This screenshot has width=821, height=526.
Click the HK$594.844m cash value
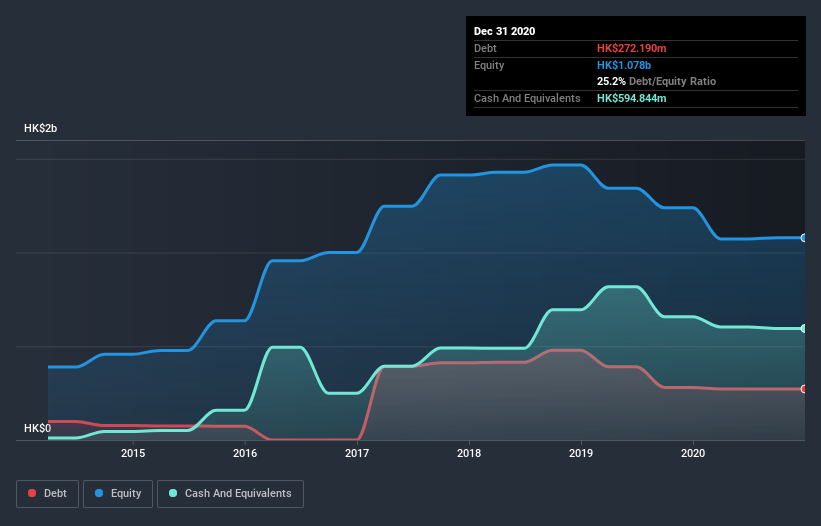[x=631, y=98]
